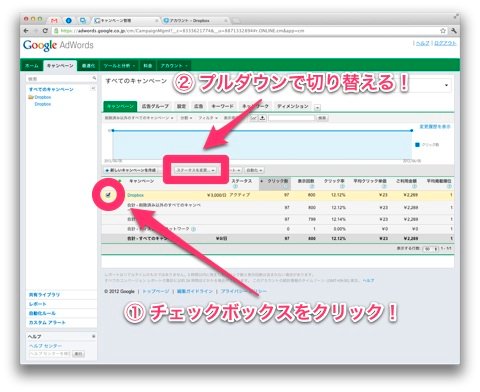
Task: Open the 自動化 dropdown button
Action: point(254,170)
